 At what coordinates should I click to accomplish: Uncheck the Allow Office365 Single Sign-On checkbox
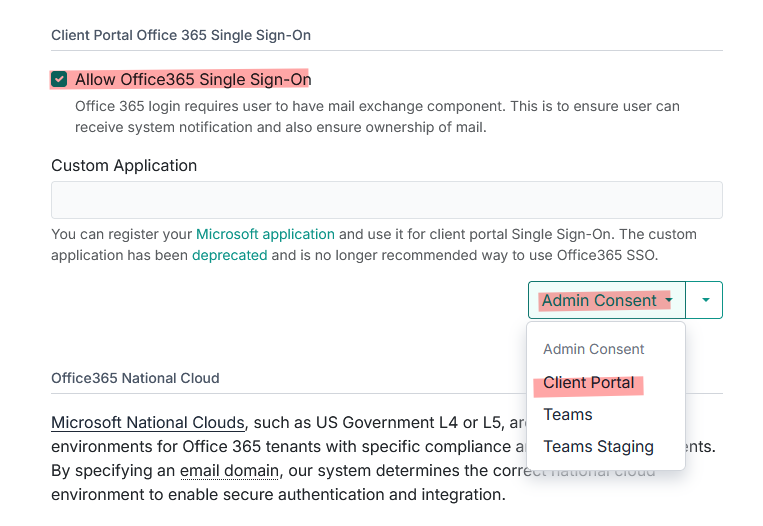(59, 79)
